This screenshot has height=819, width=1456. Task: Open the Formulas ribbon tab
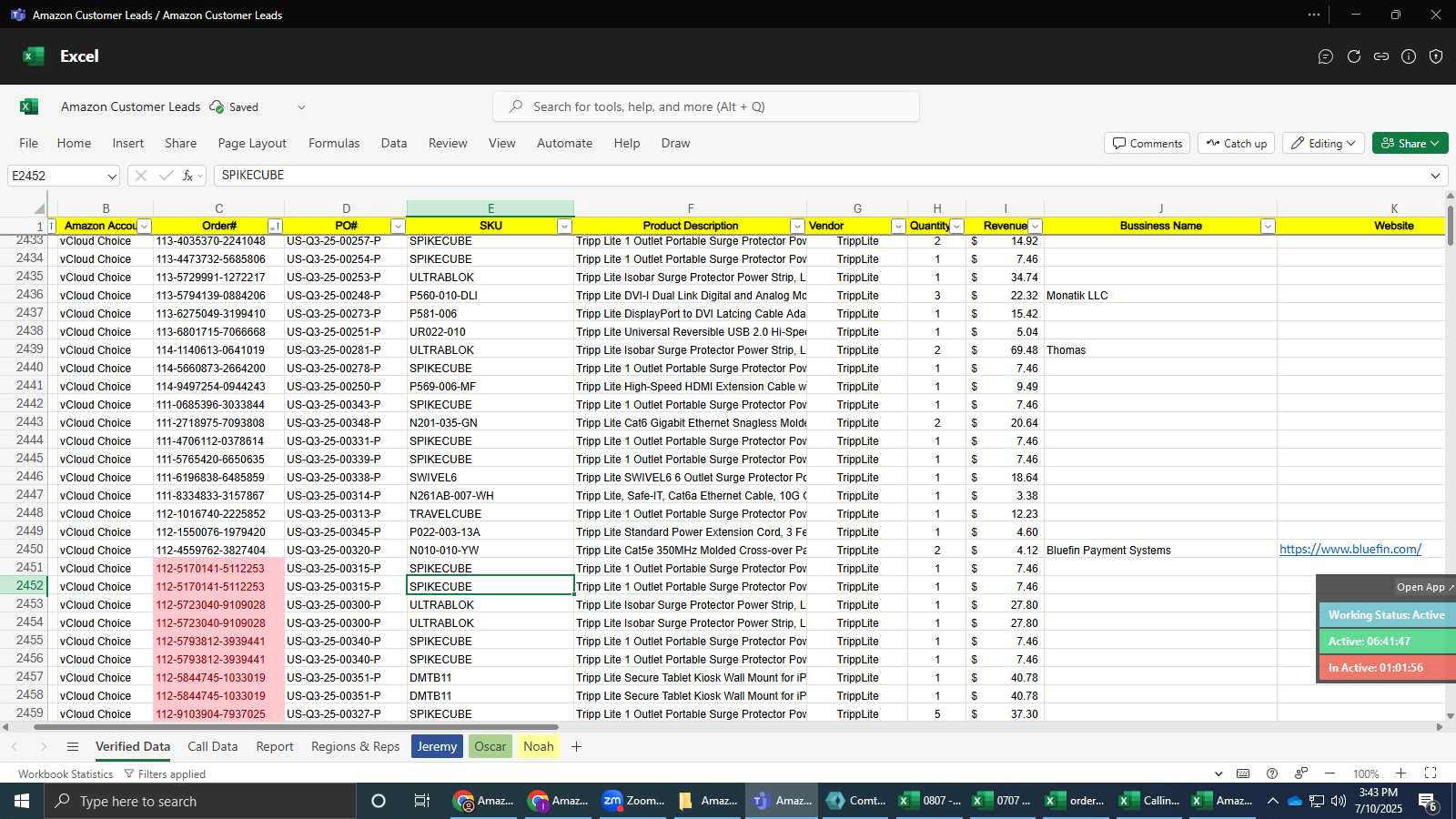point(334,143)
